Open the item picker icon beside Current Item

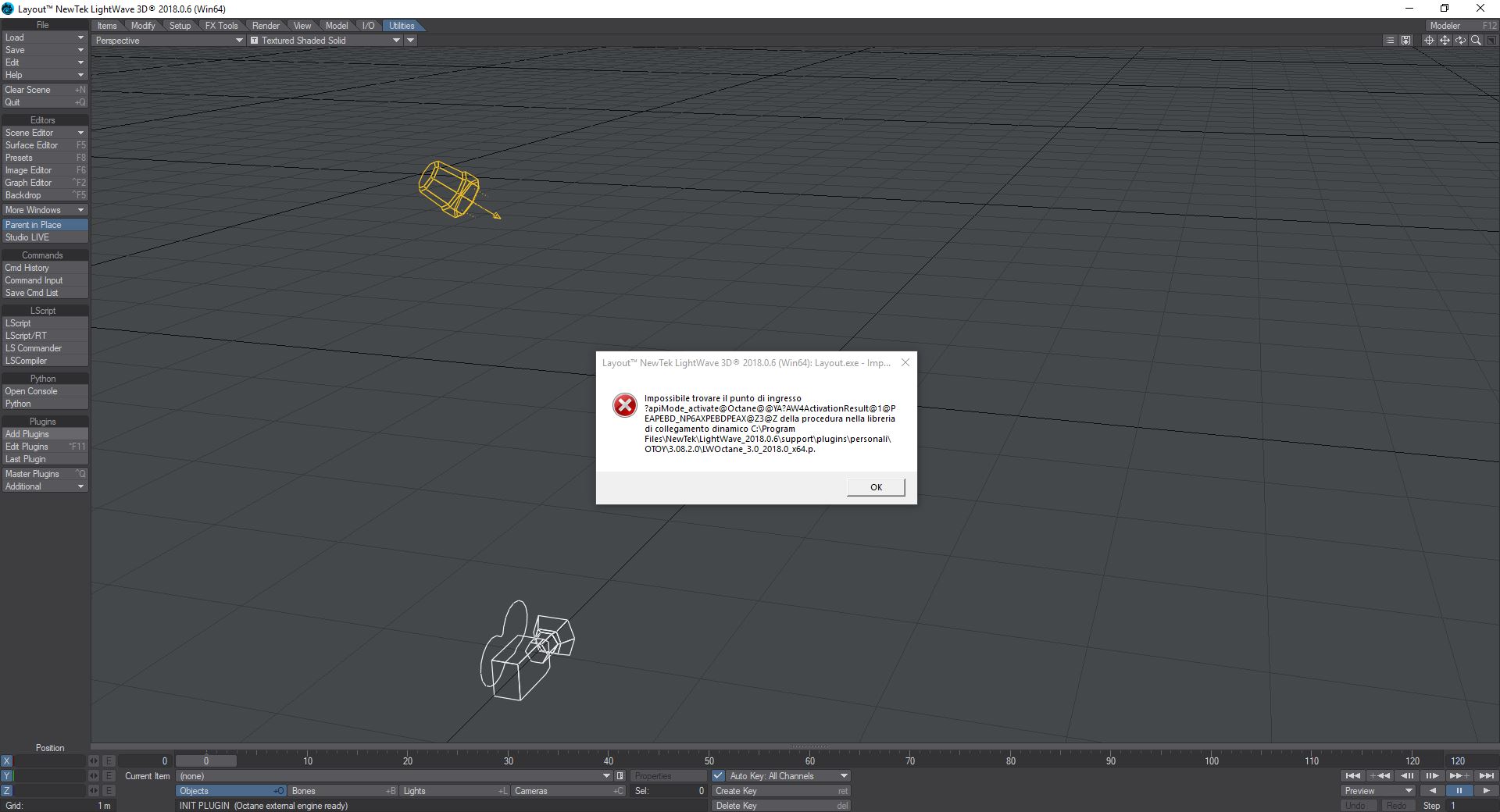[x=620, y=776]
